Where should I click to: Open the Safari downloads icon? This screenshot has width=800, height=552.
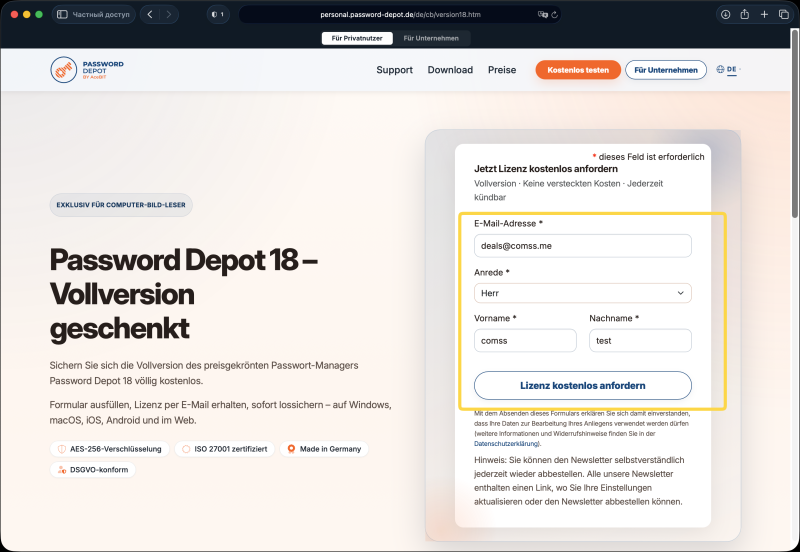pos(725,14)
